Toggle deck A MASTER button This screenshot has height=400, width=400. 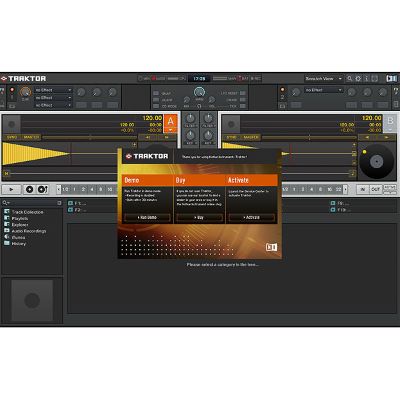[x=31, y=137]
